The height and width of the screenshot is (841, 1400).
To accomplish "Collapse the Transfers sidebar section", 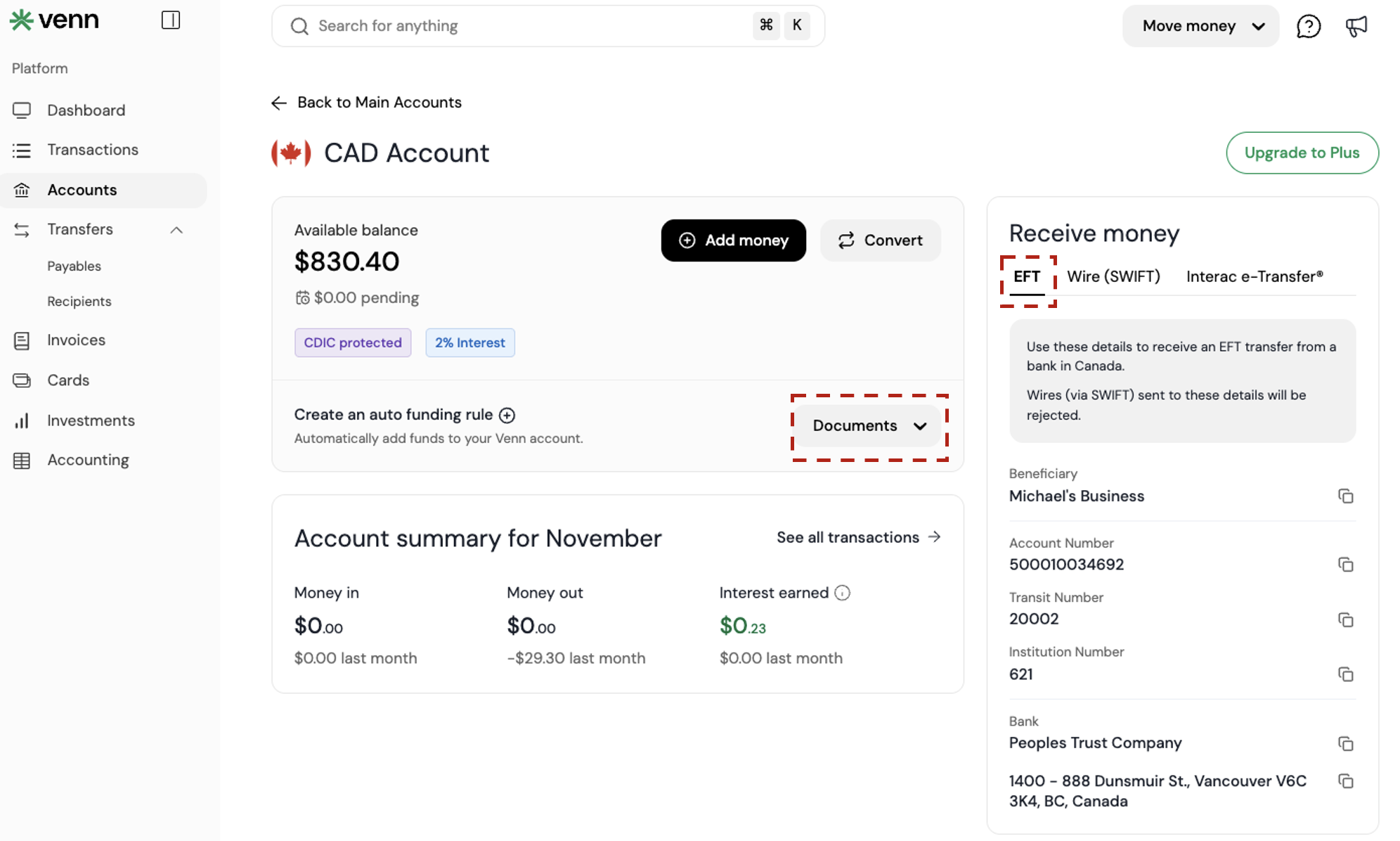I will 176,230.
